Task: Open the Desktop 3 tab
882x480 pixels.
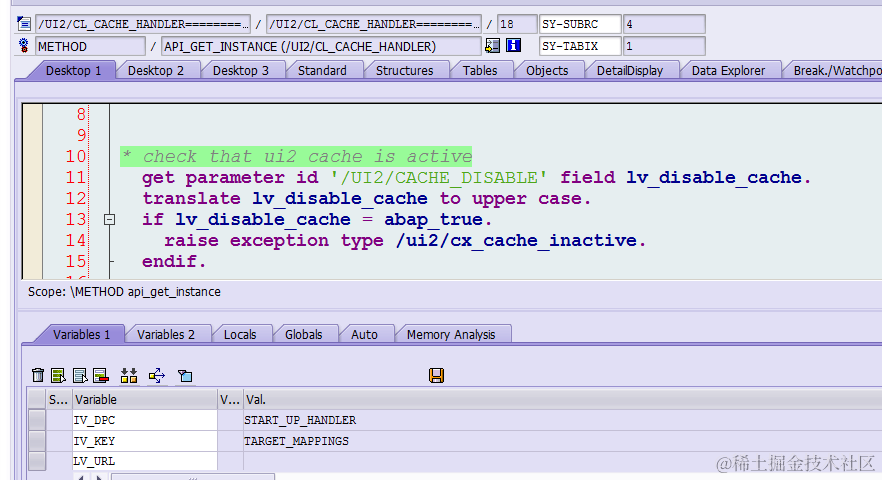Action: coord(241,70)
